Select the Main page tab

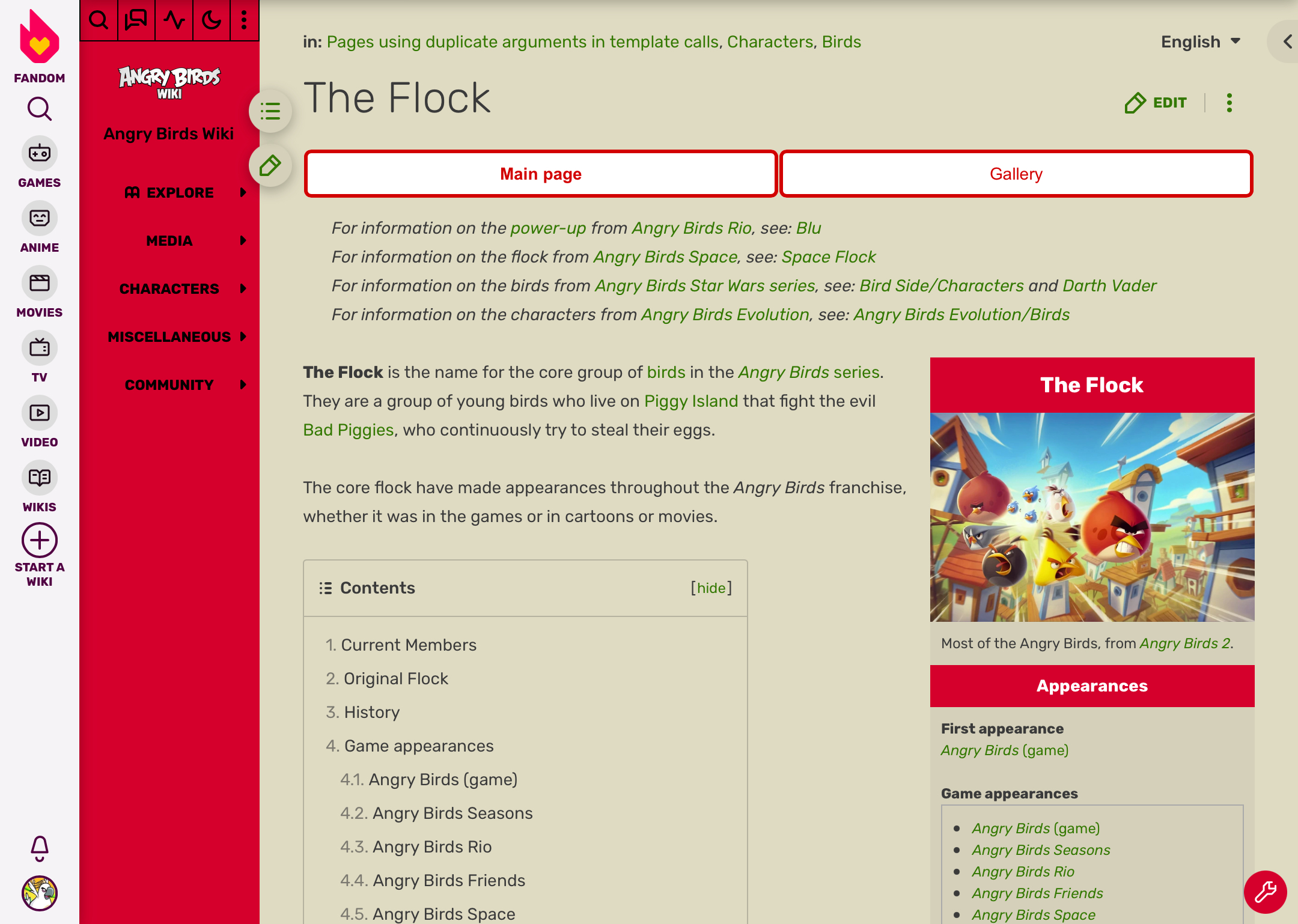click(x=540, y=174)
